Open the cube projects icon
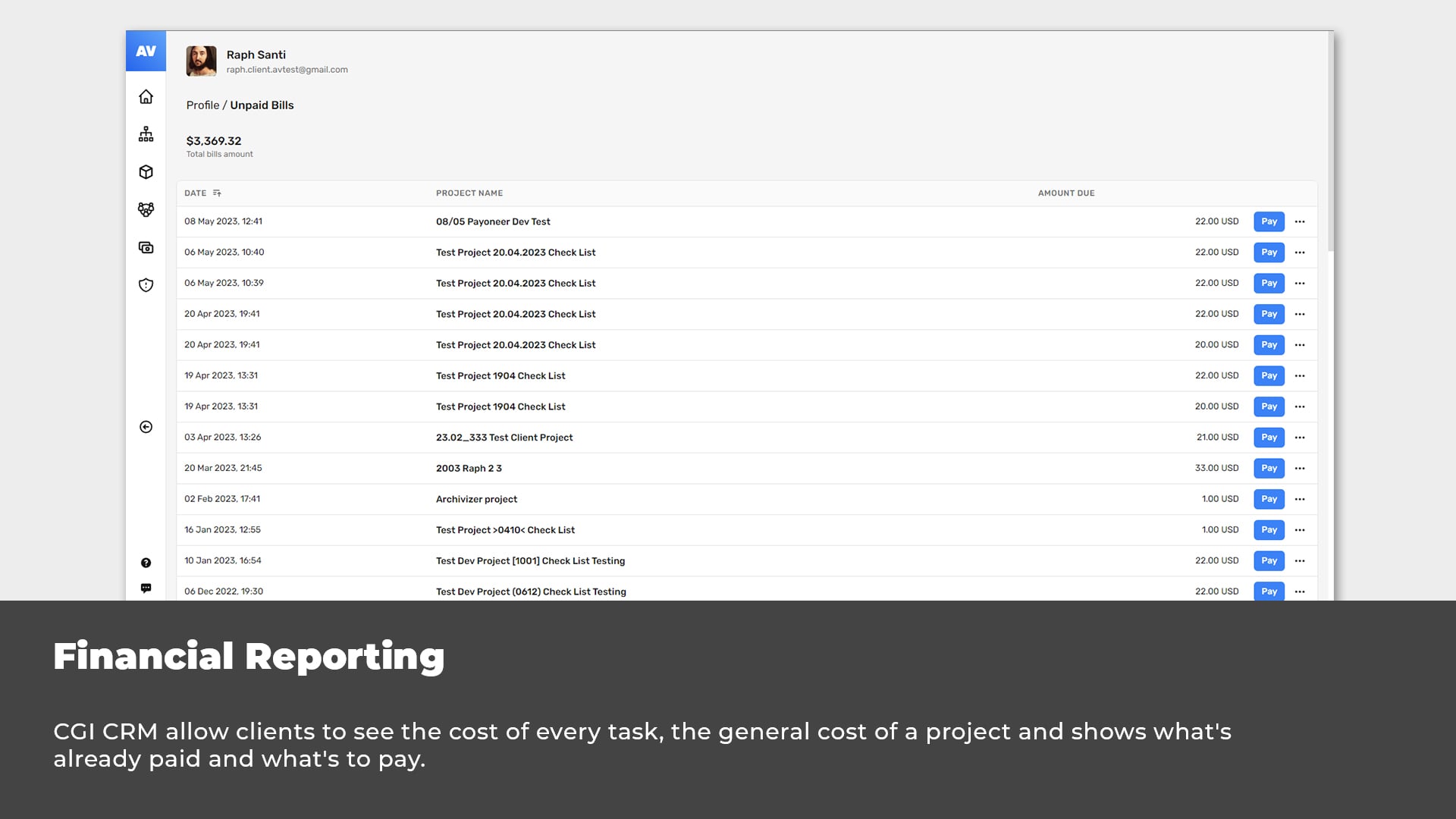This screenshot has width=1456, height=819. coord(146,172)
